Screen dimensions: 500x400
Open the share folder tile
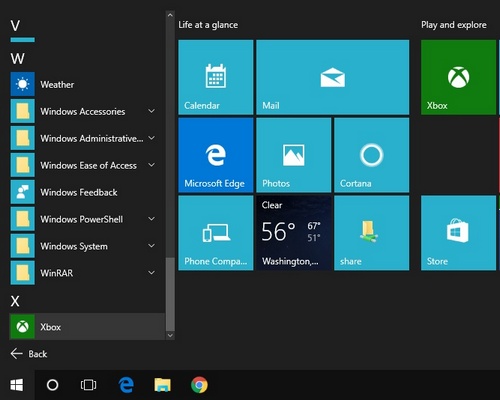(x=372, y=233)
